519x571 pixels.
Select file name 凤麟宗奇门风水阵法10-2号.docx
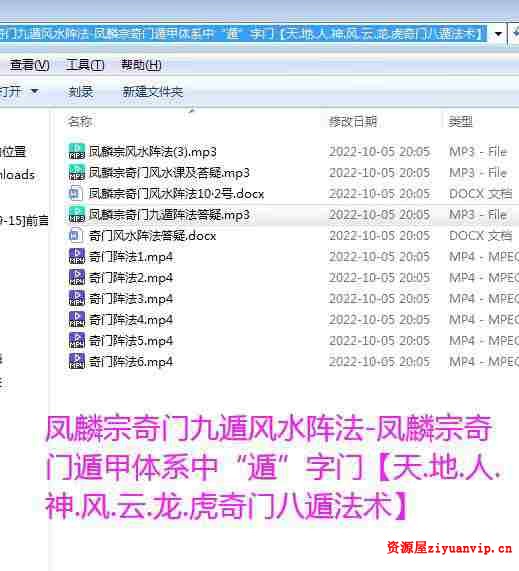tap(176, 194)
